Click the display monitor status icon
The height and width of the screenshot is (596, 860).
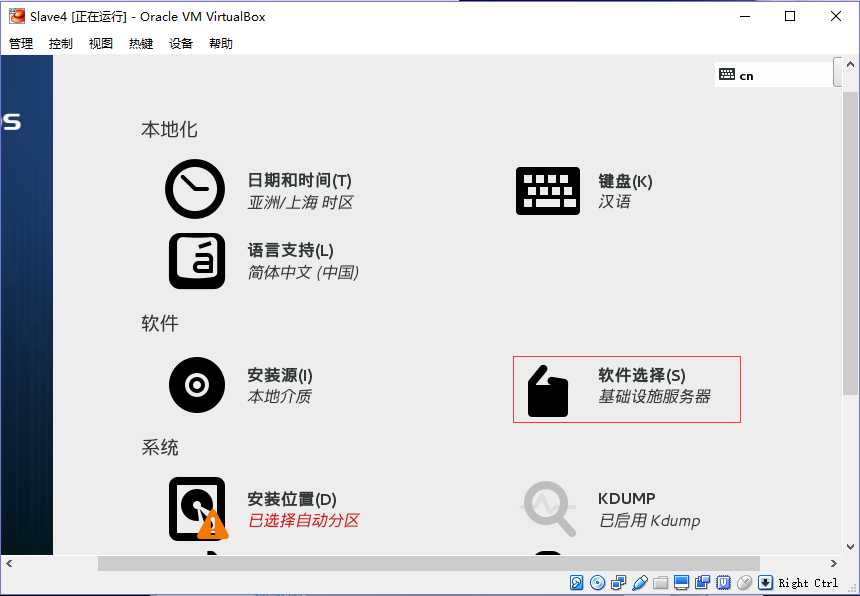[x=681, y=582]
